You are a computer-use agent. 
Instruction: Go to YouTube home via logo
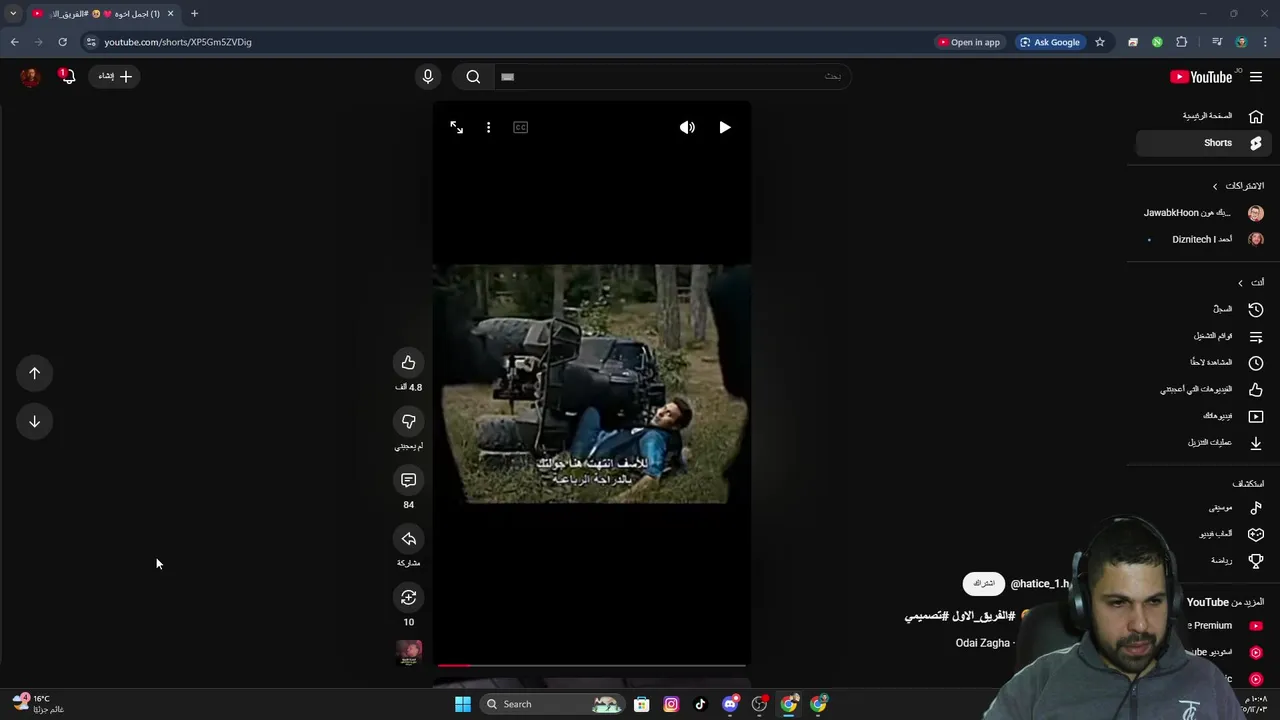tap(1201, 77)
